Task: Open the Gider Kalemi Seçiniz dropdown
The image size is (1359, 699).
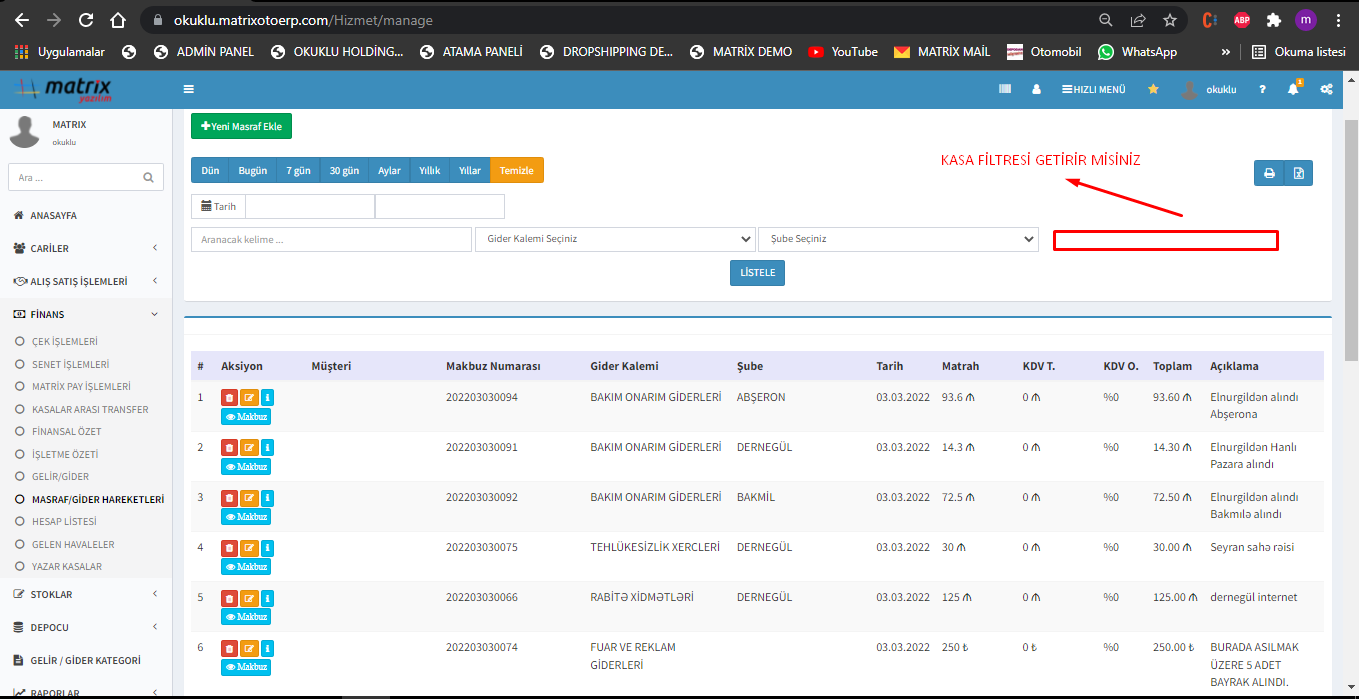Action: pos(615,239)
